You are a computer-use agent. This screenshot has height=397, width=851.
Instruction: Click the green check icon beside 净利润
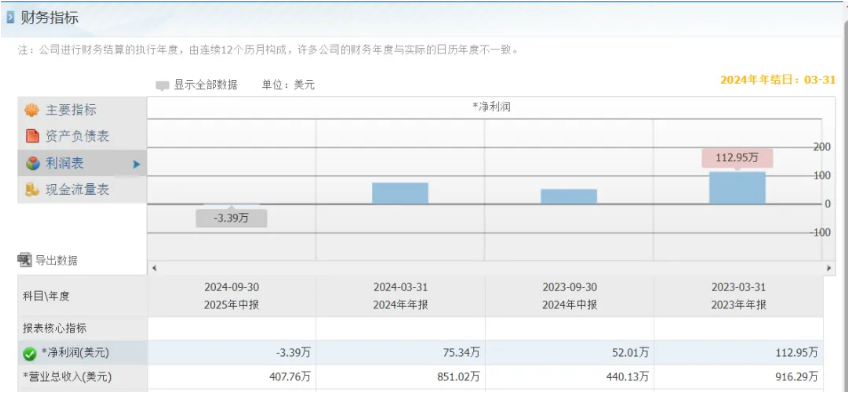tap(30, 354)
